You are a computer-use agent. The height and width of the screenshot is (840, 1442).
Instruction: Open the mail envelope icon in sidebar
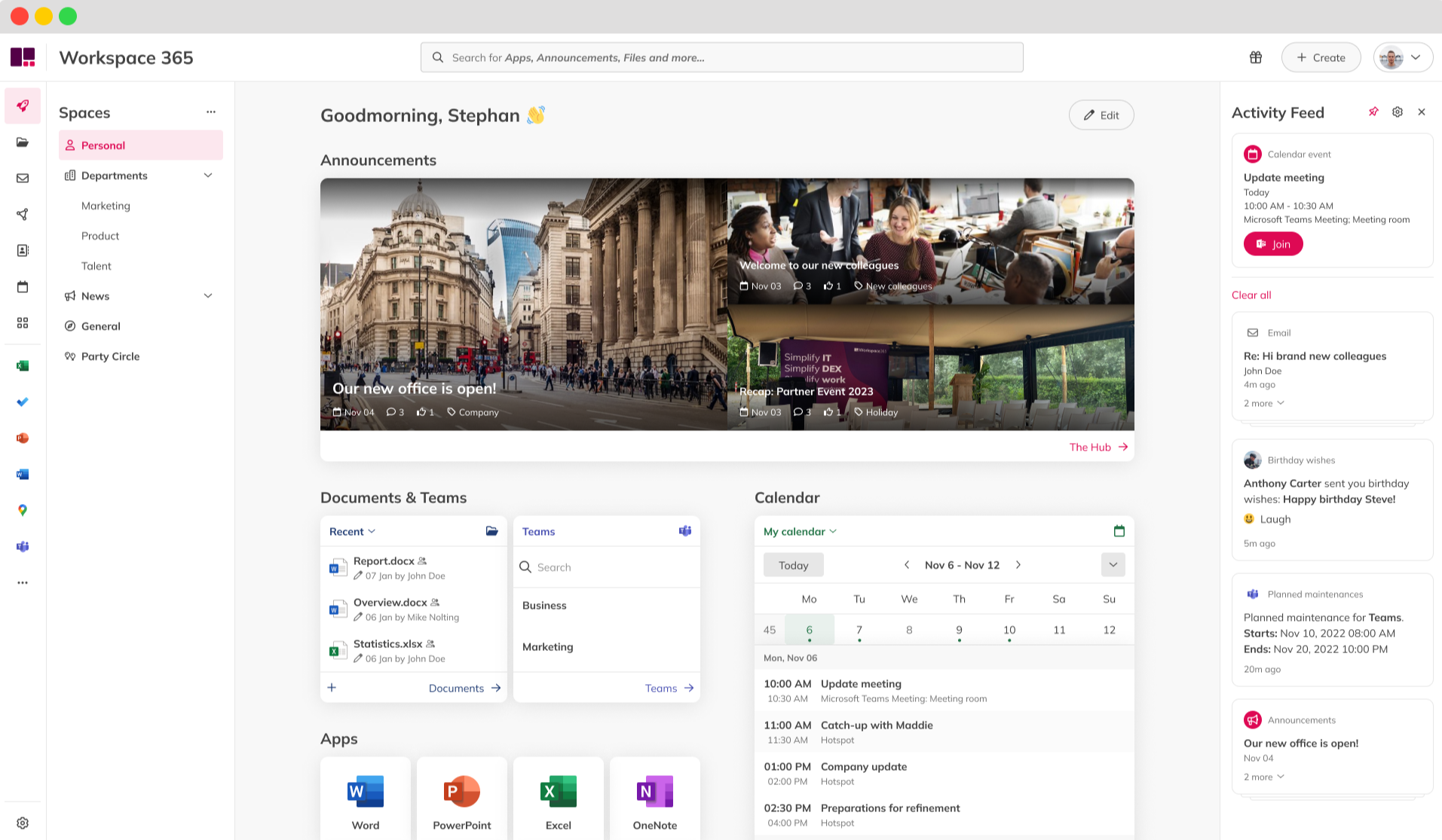pos(23,178)
